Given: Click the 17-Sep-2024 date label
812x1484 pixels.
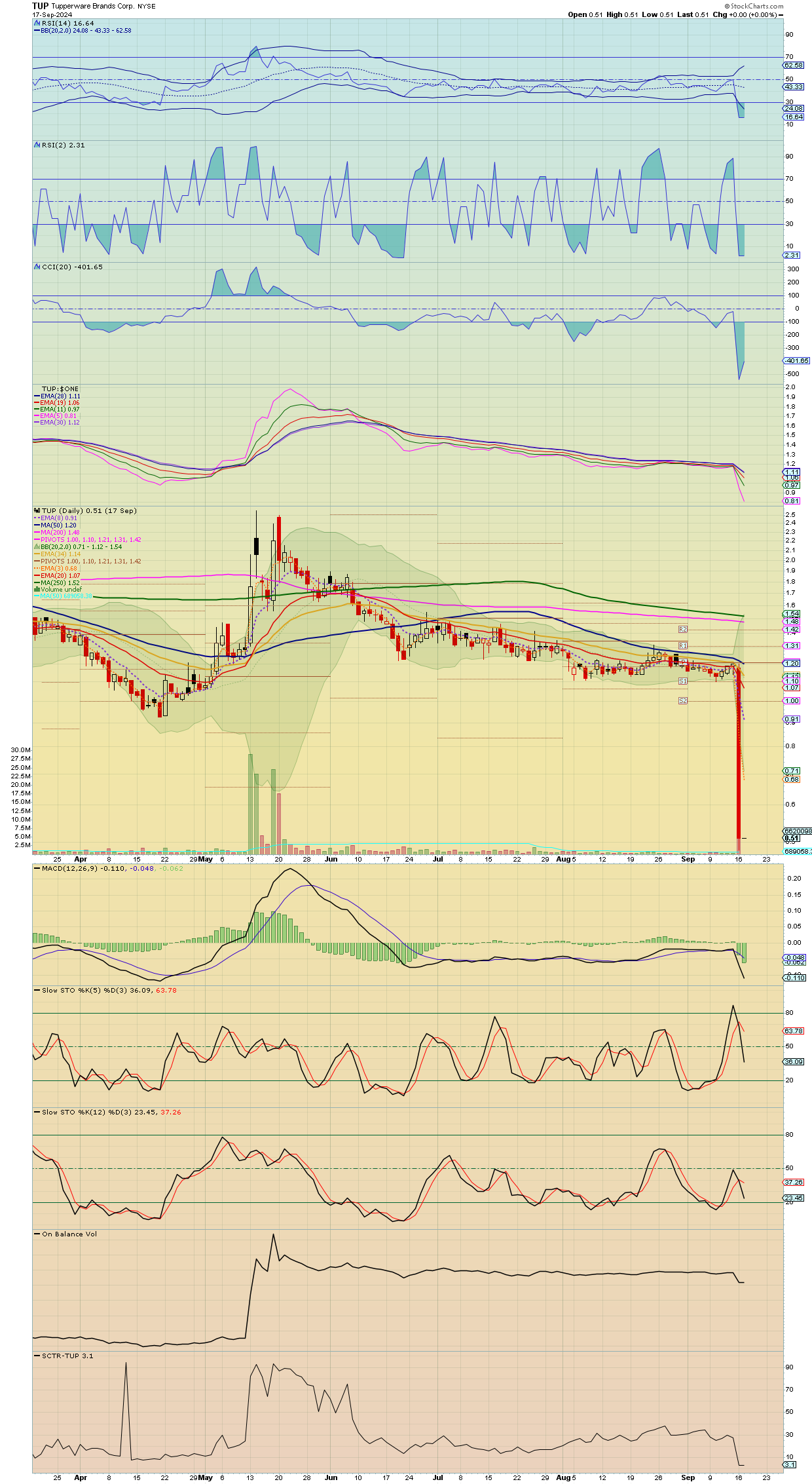Looking at the screenshot, I should pyautogui.click(x=52, y=14).
